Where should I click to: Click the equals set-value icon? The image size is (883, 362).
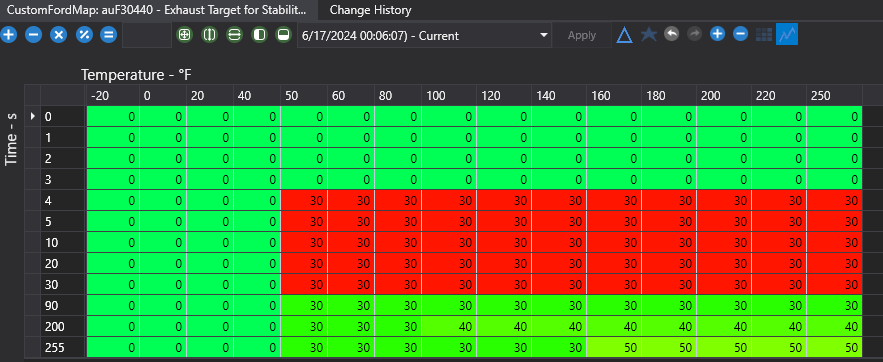[x=108, y=35]
